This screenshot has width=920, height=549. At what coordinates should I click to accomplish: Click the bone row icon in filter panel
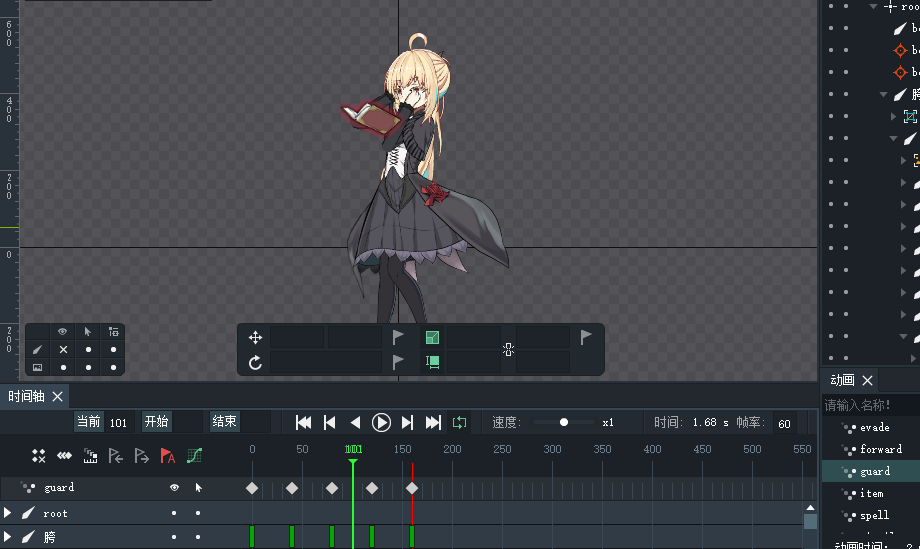(37, 350)
